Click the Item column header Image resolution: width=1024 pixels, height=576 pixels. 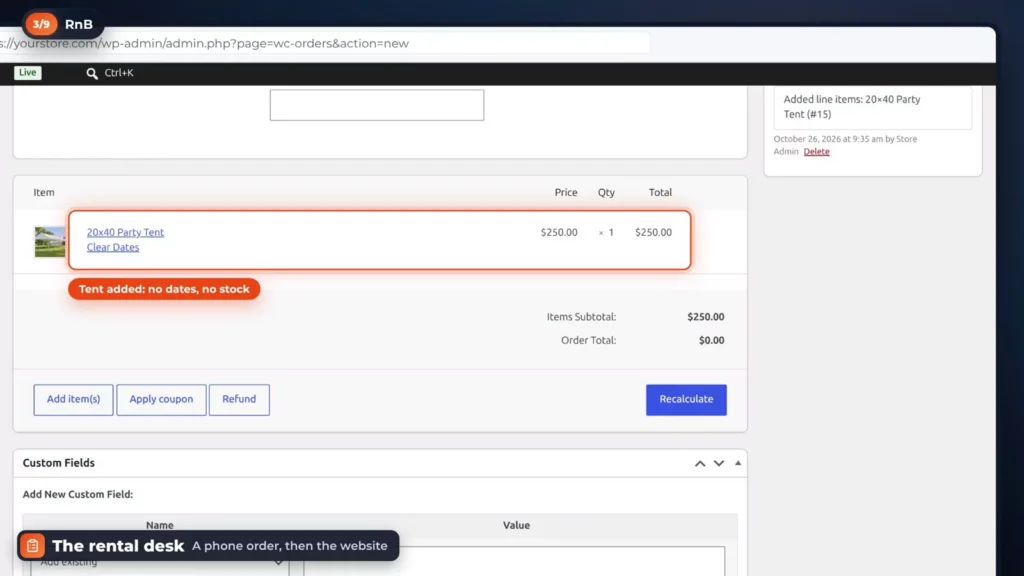tap(44, 193)
